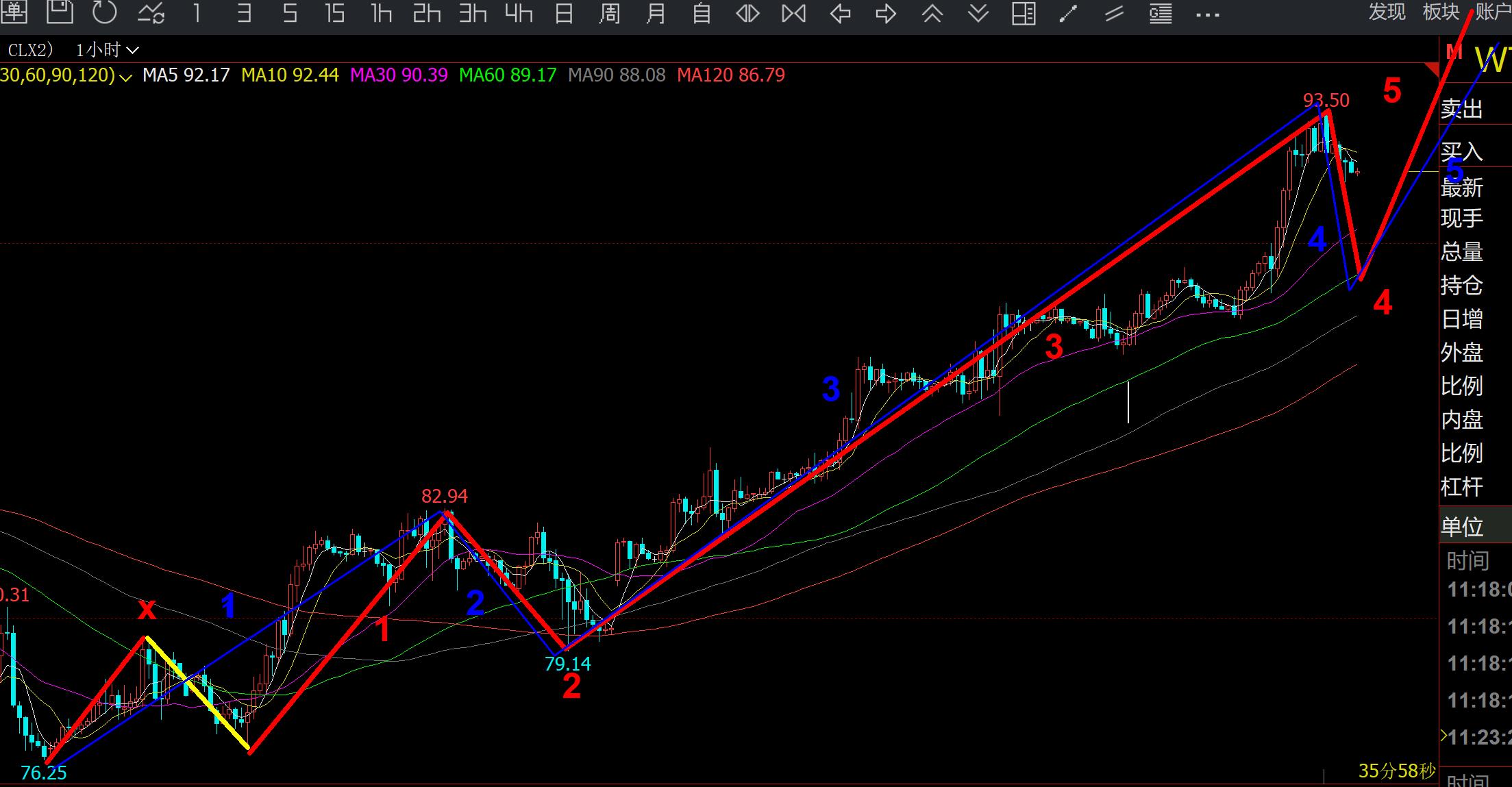Open the more options ellipsis
This screenshot has width=1512, height=787.
[1207, 14]
